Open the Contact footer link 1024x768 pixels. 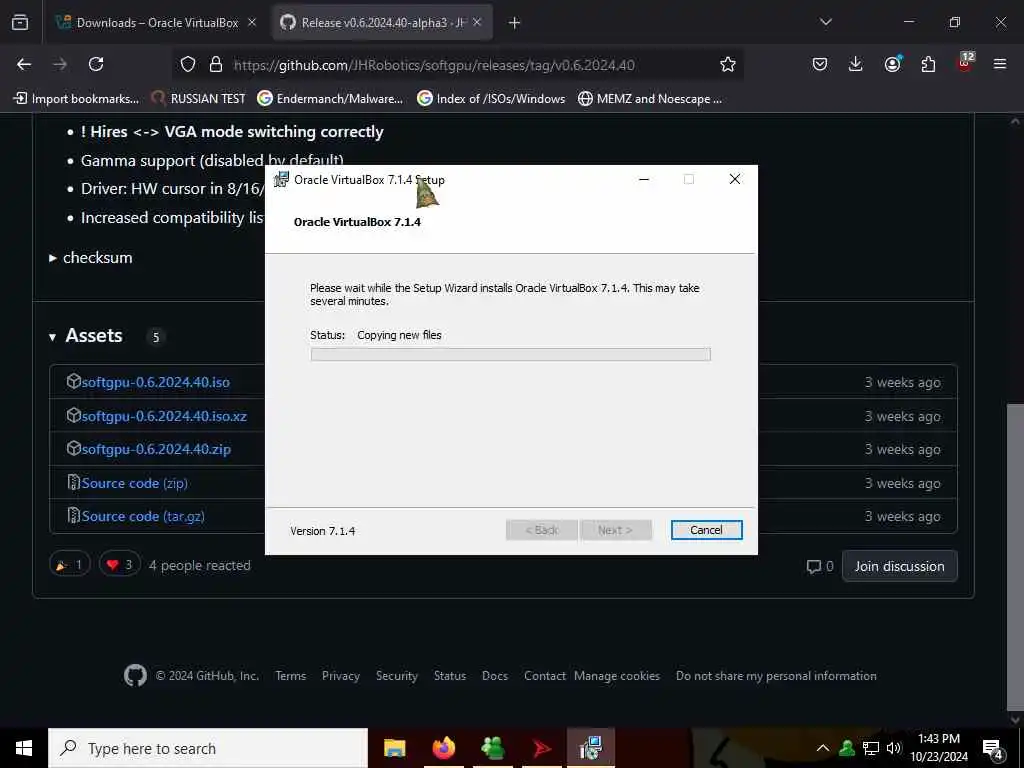(545, 676)
